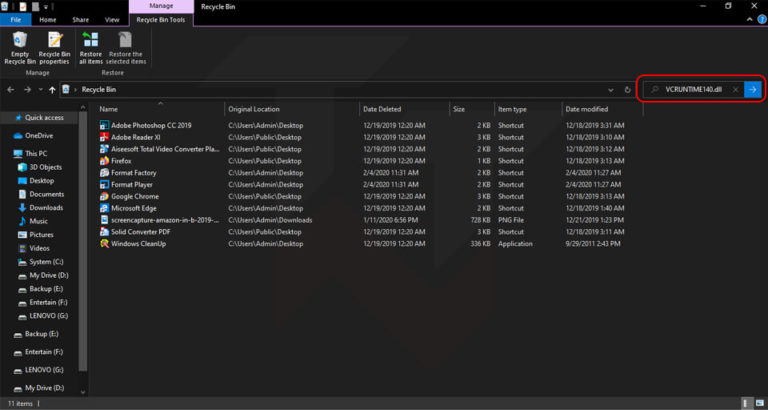Open Downloads in navigation pane

point(46,208)
